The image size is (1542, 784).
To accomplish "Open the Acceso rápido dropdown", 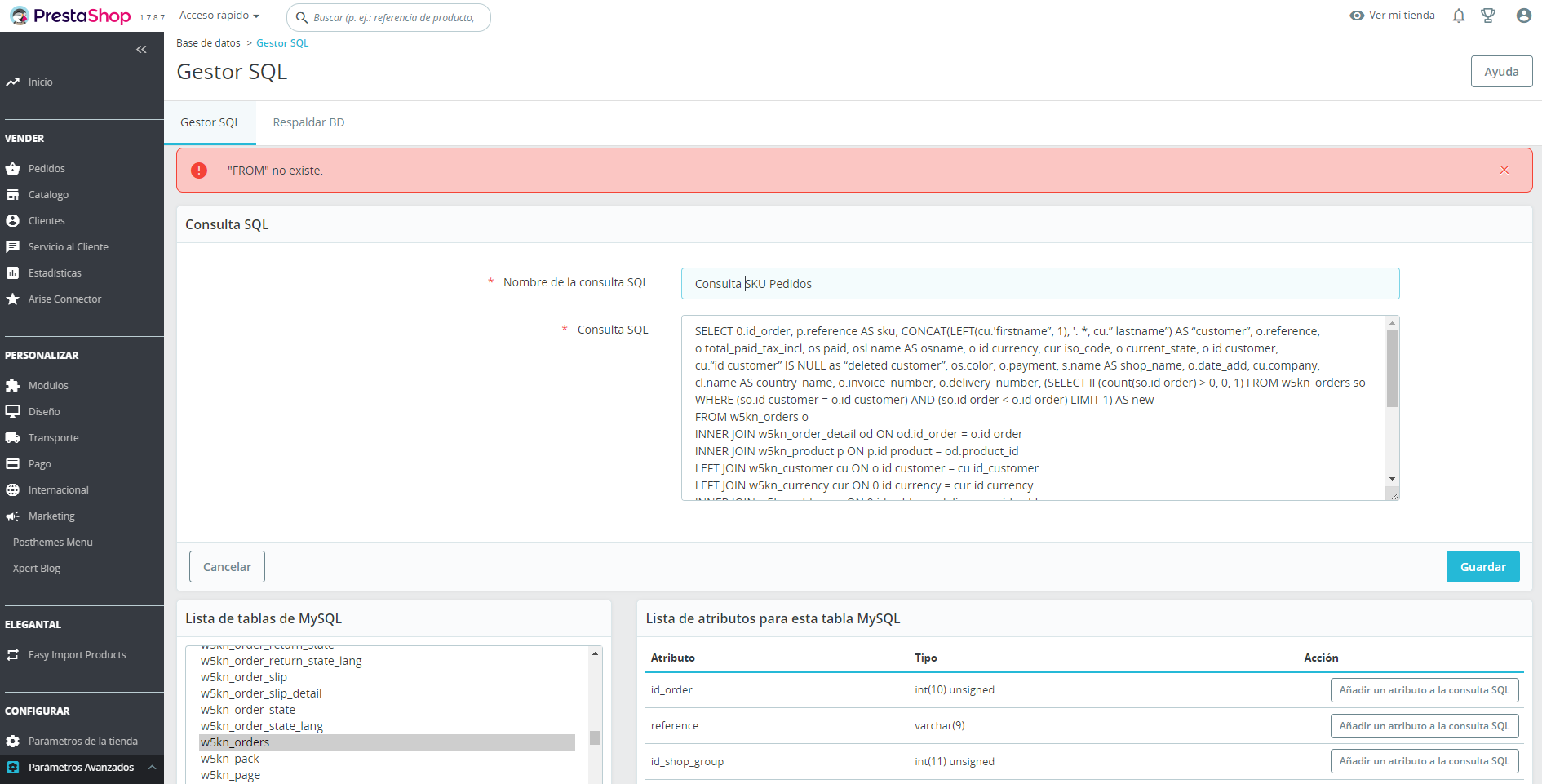I will [x=219, y=16].
